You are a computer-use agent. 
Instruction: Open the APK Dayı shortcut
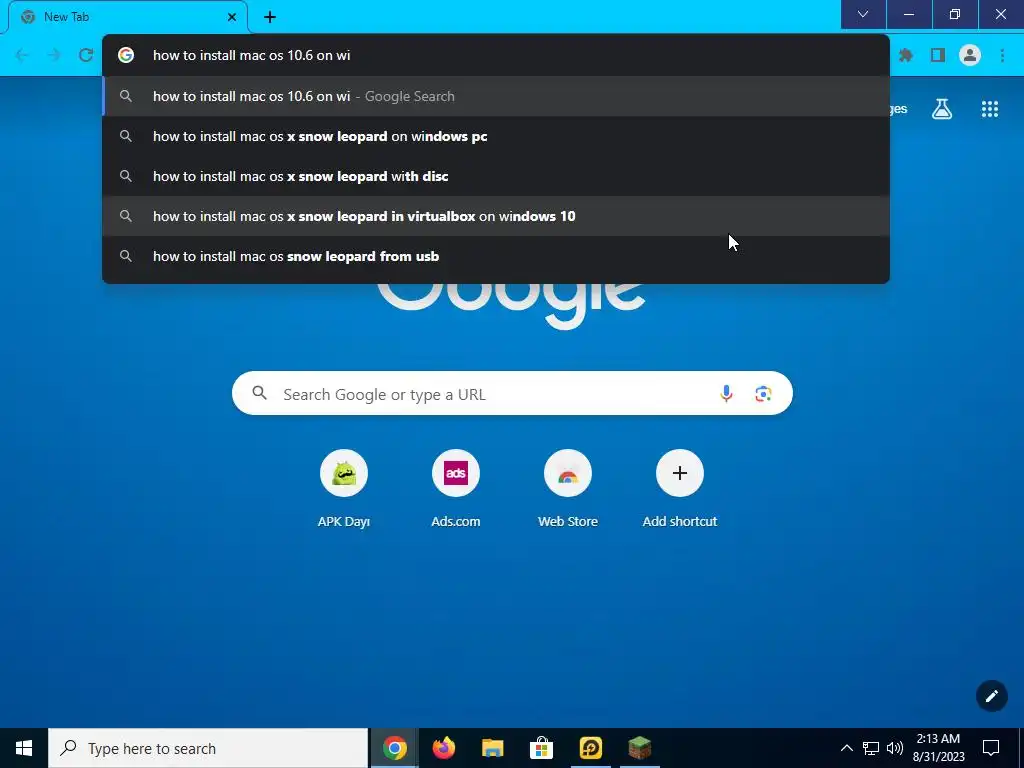point(344,488)
